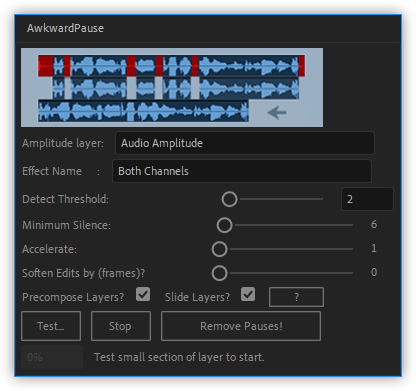416x391 pixels.
Task: Click the Minimum Silence value 6
Action: (374, 224)
